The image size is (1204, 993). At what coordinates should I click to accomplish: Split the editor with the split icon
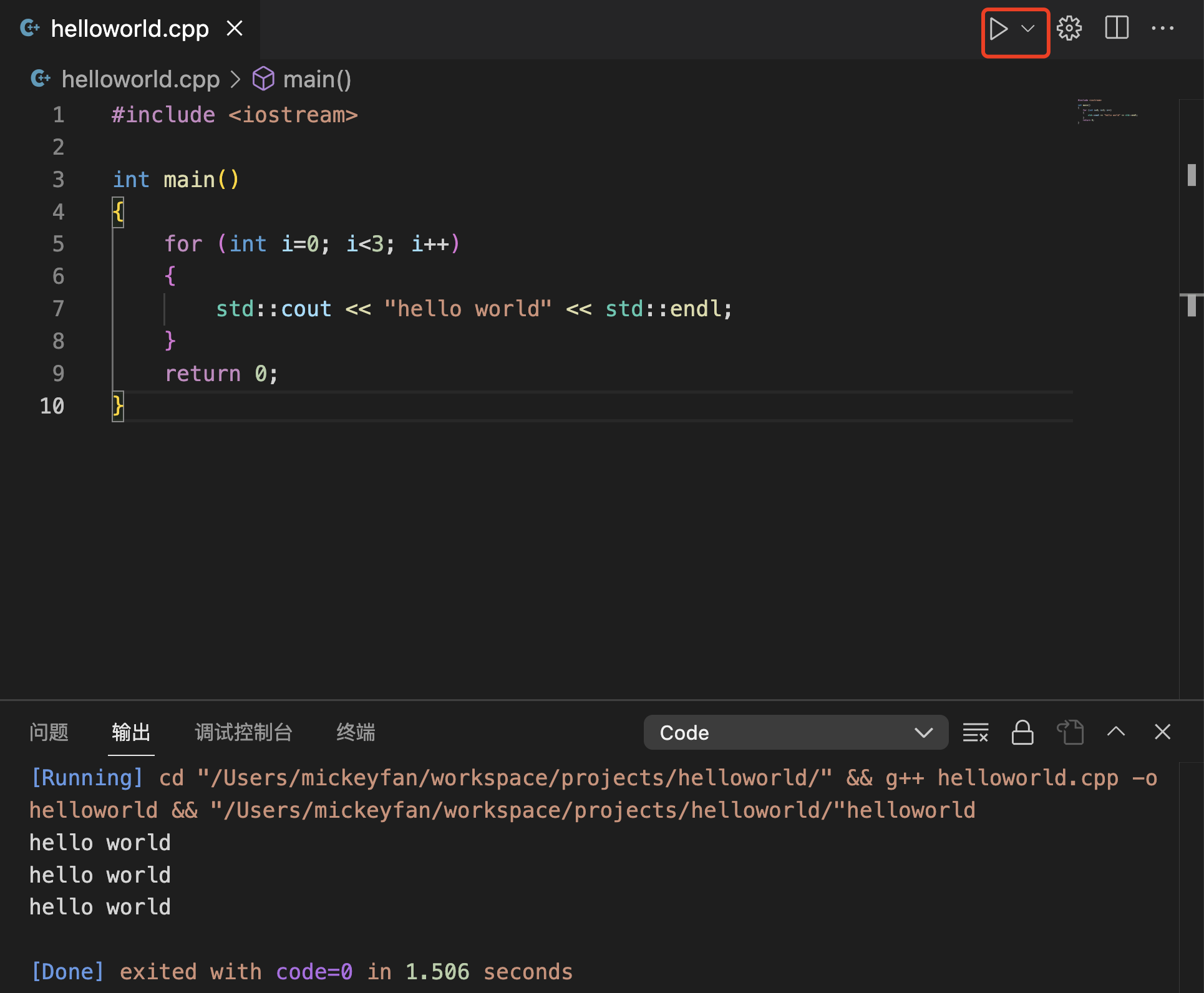point(1117,28)
